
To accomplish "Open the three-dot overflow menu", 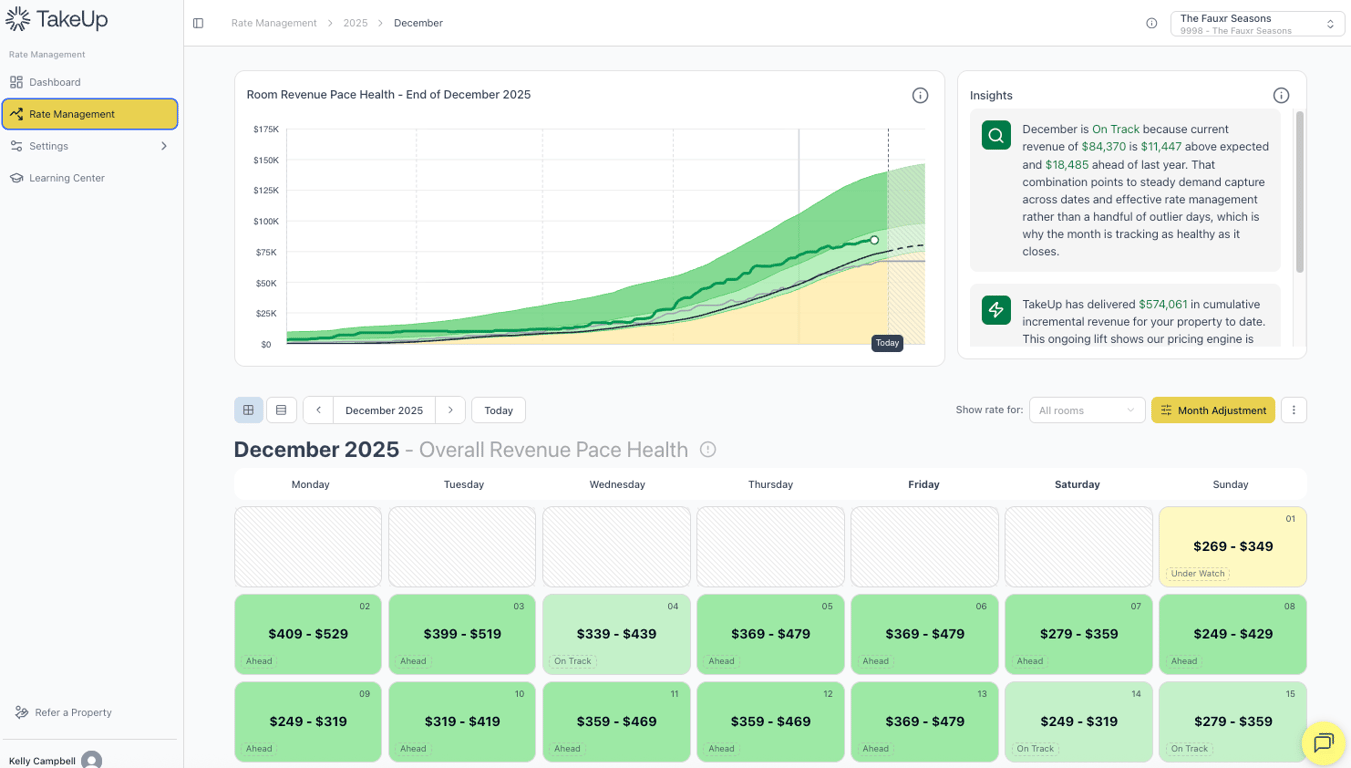I will click(x=1293, y=410).
